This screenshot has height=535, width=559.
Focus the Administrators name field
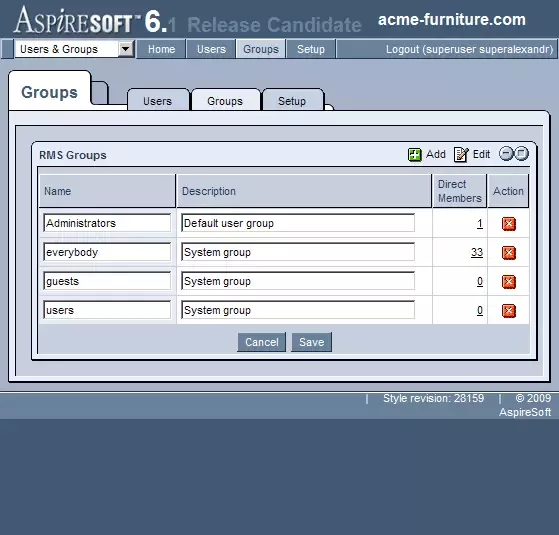107,223
